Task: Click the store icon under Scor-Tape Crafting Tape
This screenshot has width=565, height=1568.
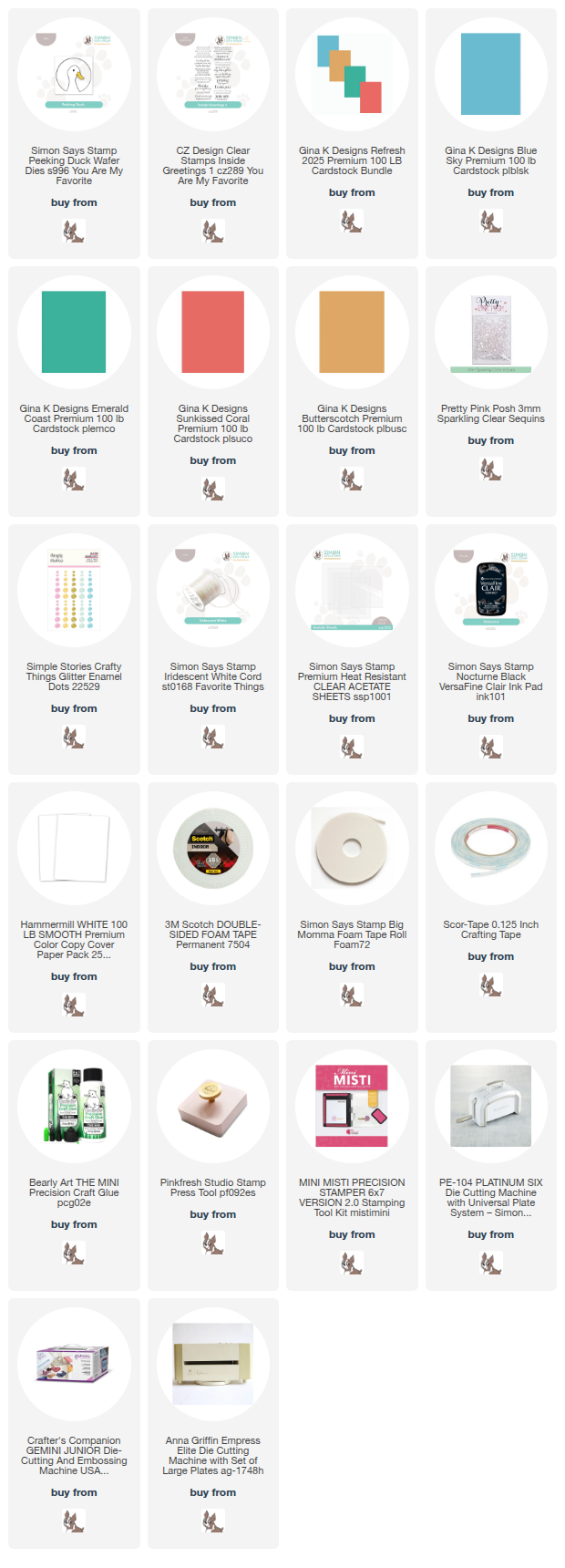Action: pyautogui.click(x=491, y=985)
